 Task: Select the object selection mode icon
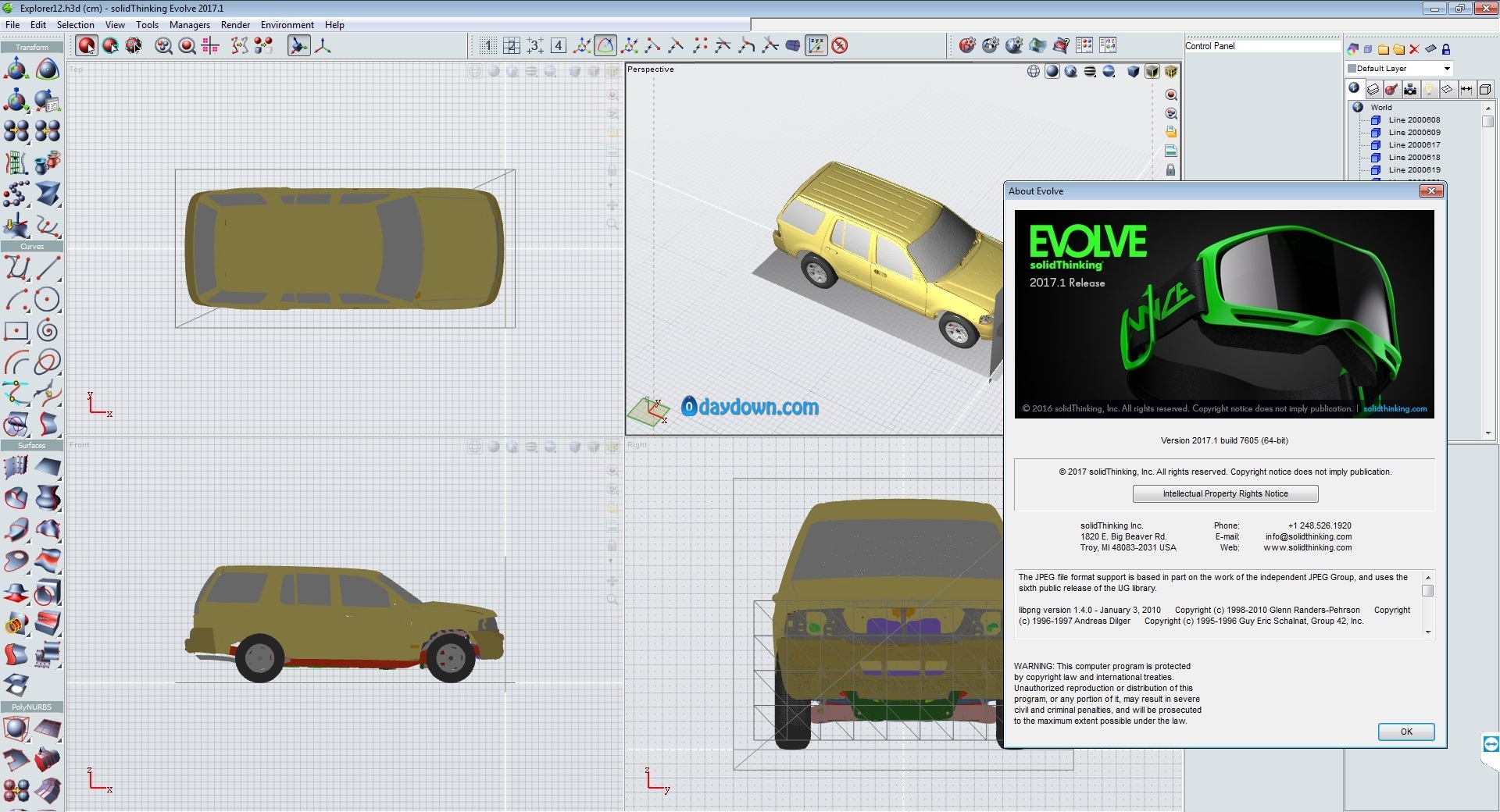(87, 46)
